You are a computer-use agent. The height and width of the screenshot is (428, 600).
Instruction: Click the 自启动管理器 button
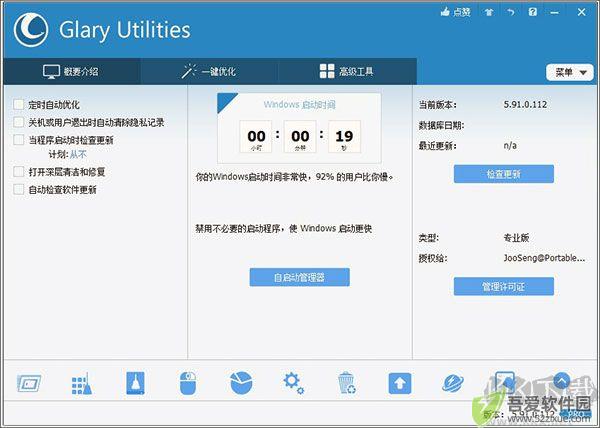[300, 277]
